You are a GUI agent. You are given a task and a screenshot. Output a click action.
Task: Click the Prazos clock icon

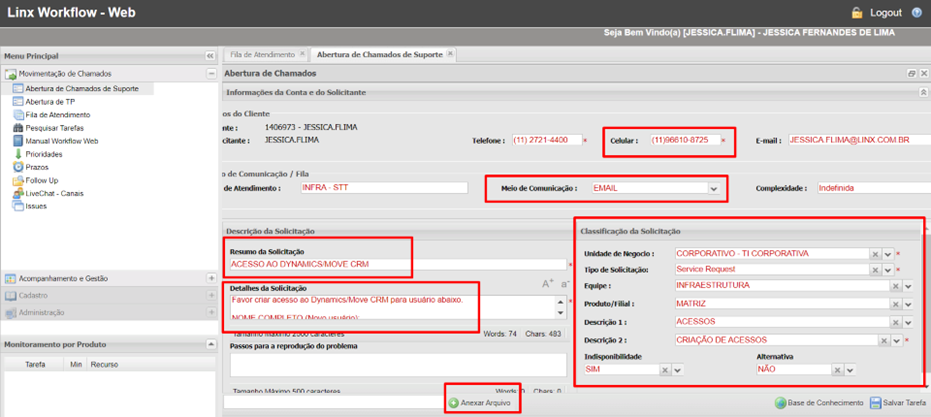[x=18, y=167]
